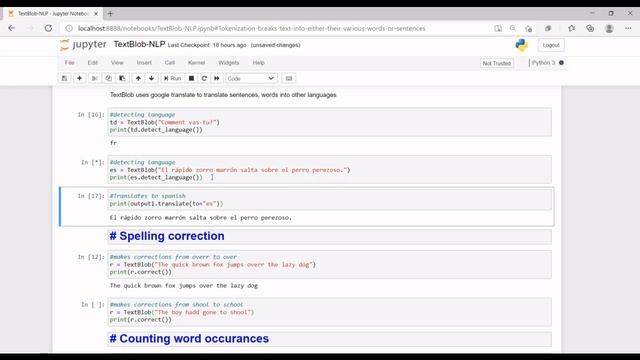Save notebook with the floppy disk icon

click(x=64, y=78)
